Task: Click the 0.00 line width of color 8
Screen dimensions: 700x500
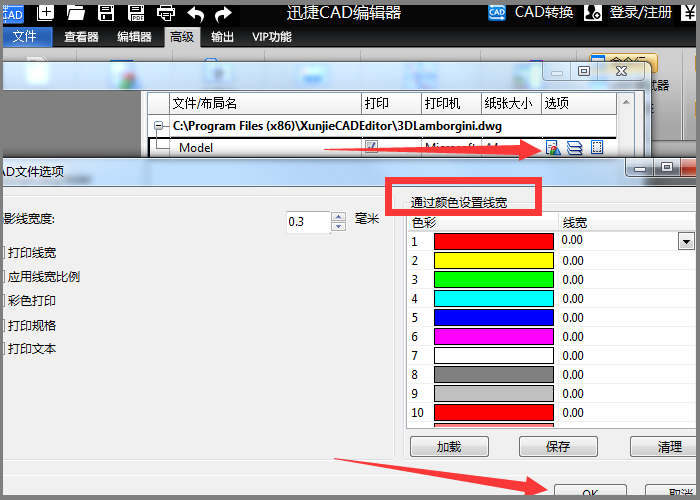Action: (573, 375)
